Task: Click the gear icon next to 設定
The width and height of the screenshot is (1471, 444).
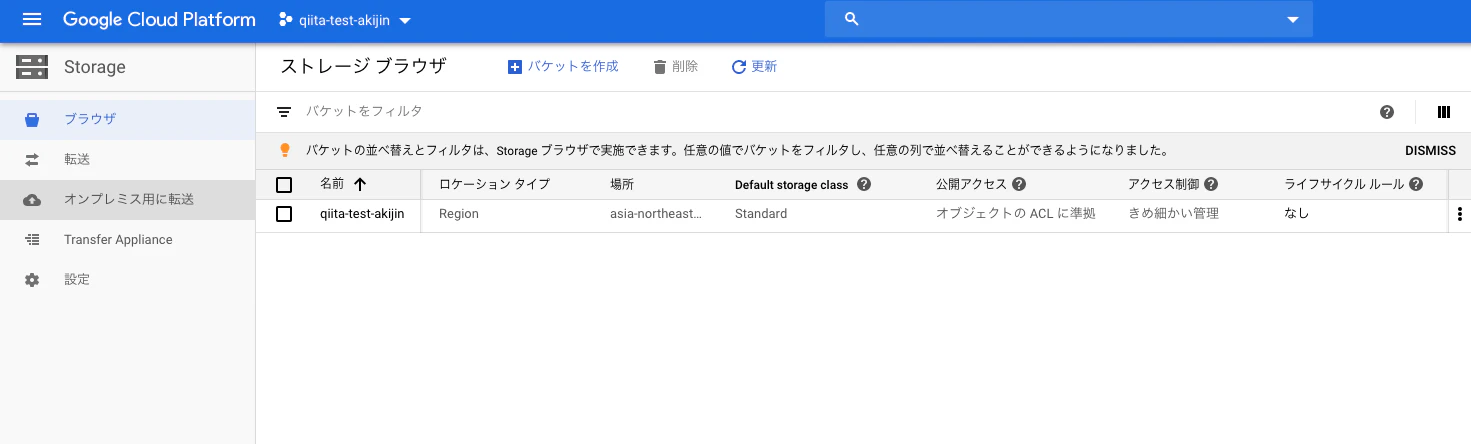Action: coord(32,280)
